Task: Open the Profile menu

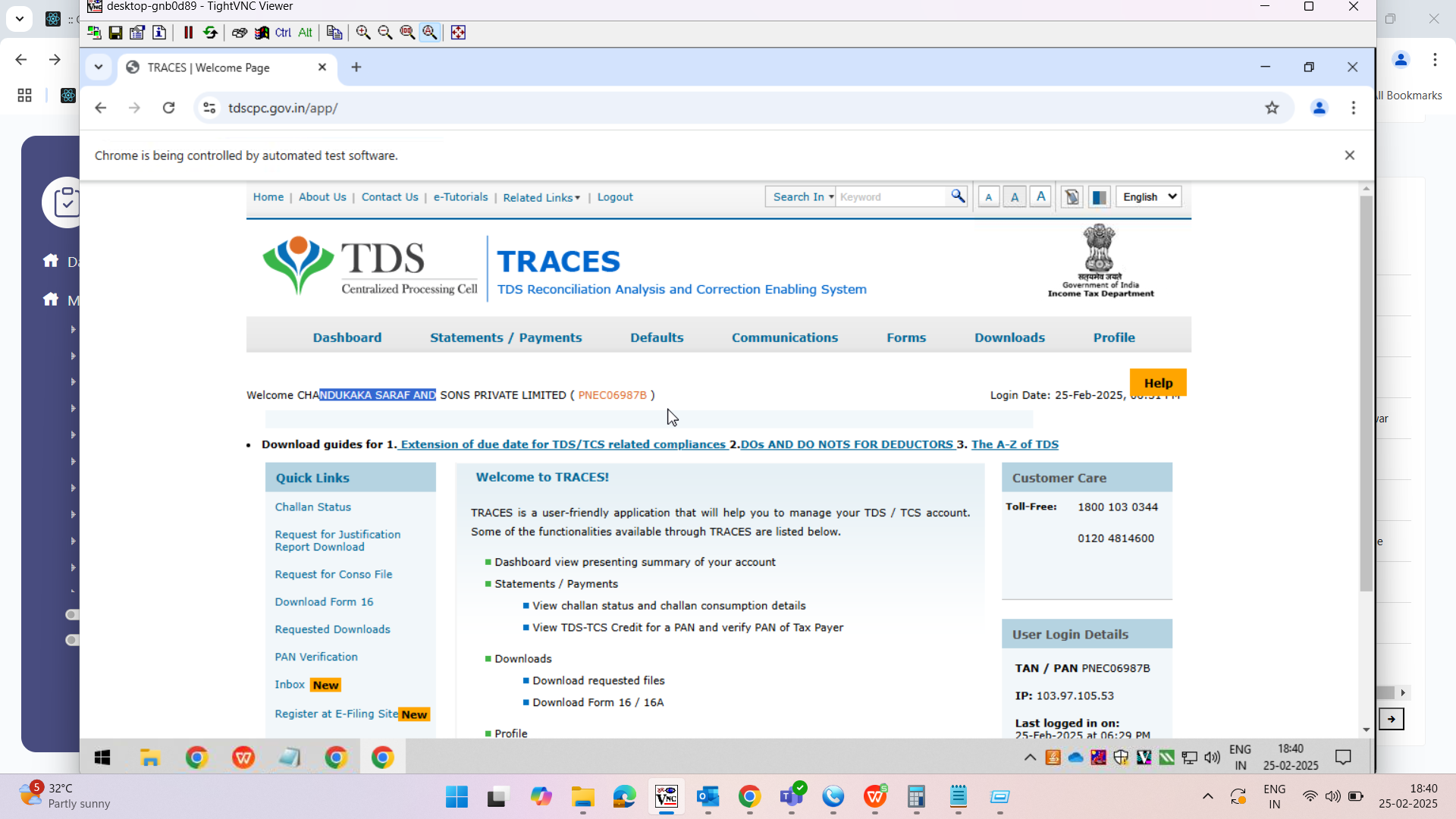Action: pos(1114,337)
